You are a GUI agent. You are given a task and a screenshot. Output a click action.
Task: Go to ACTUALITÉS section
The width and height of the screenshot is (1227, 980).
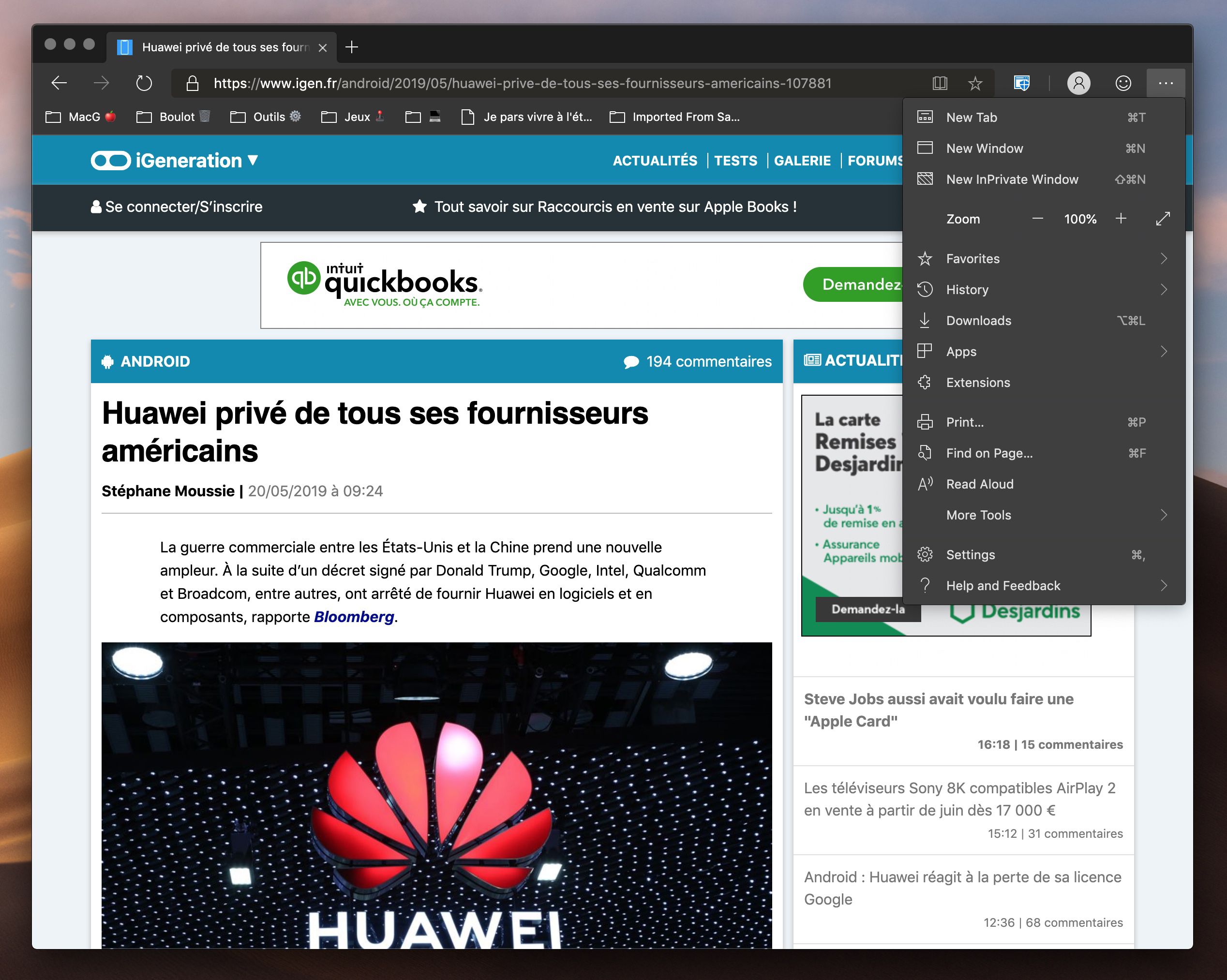655,161
